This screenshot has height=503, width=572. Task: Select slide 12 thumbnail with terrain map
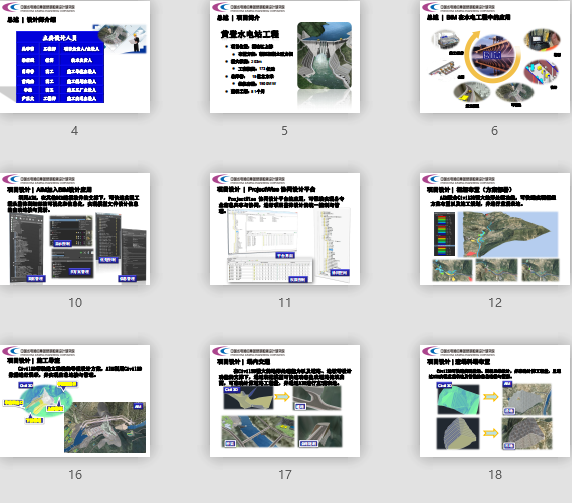[x=495, y=229]
